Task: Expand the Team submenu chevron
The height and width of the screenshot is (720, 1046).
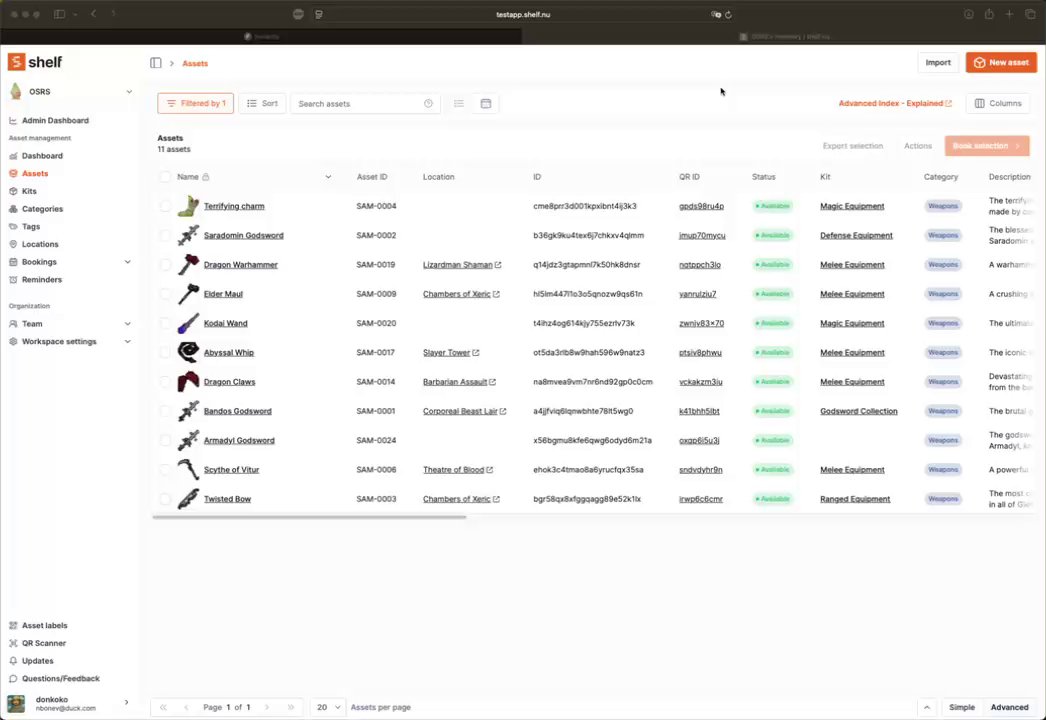Action: coord(127,324)
